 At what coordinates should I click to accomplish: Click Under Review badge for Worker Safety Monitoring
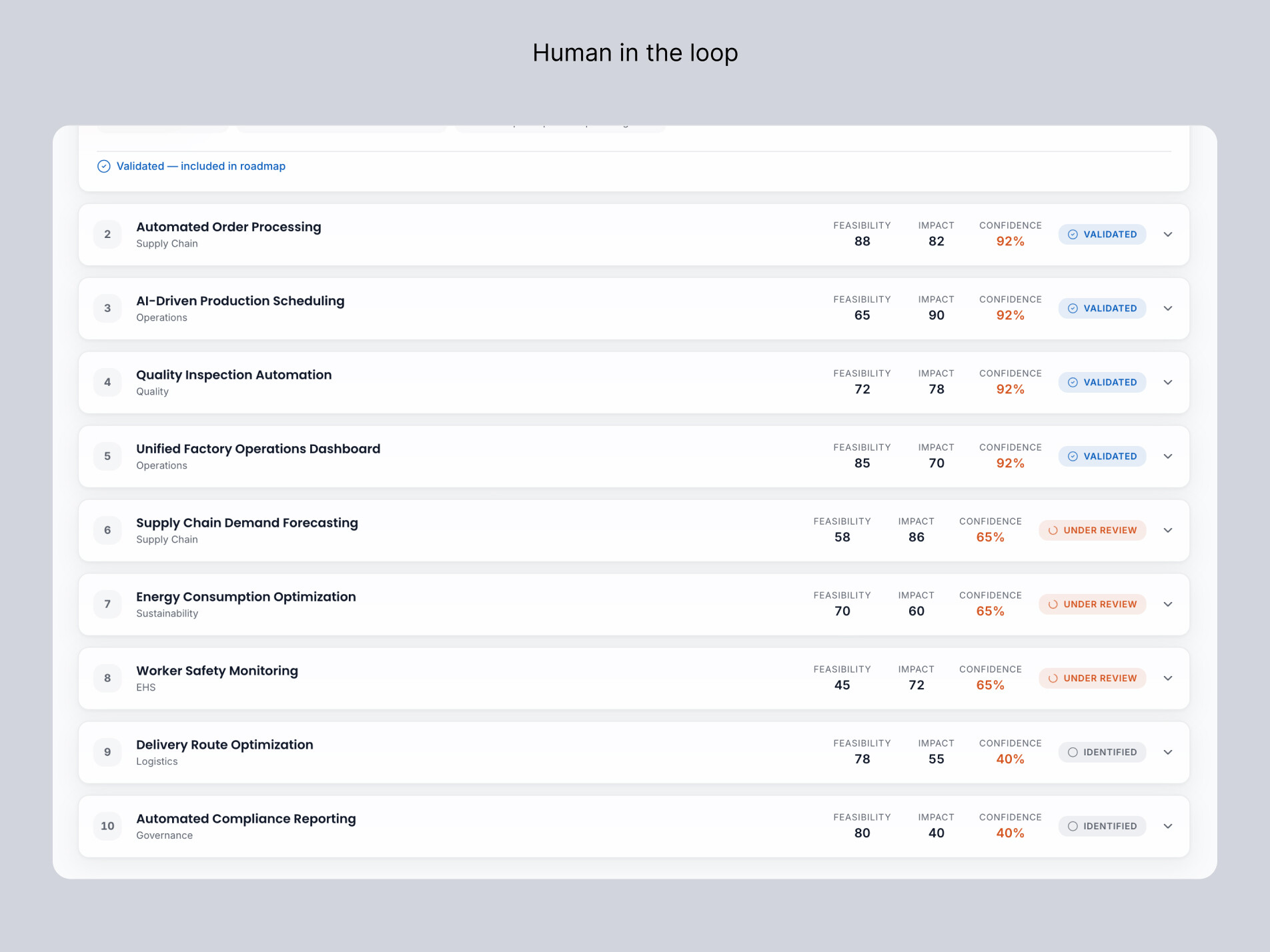[1092, 679]
